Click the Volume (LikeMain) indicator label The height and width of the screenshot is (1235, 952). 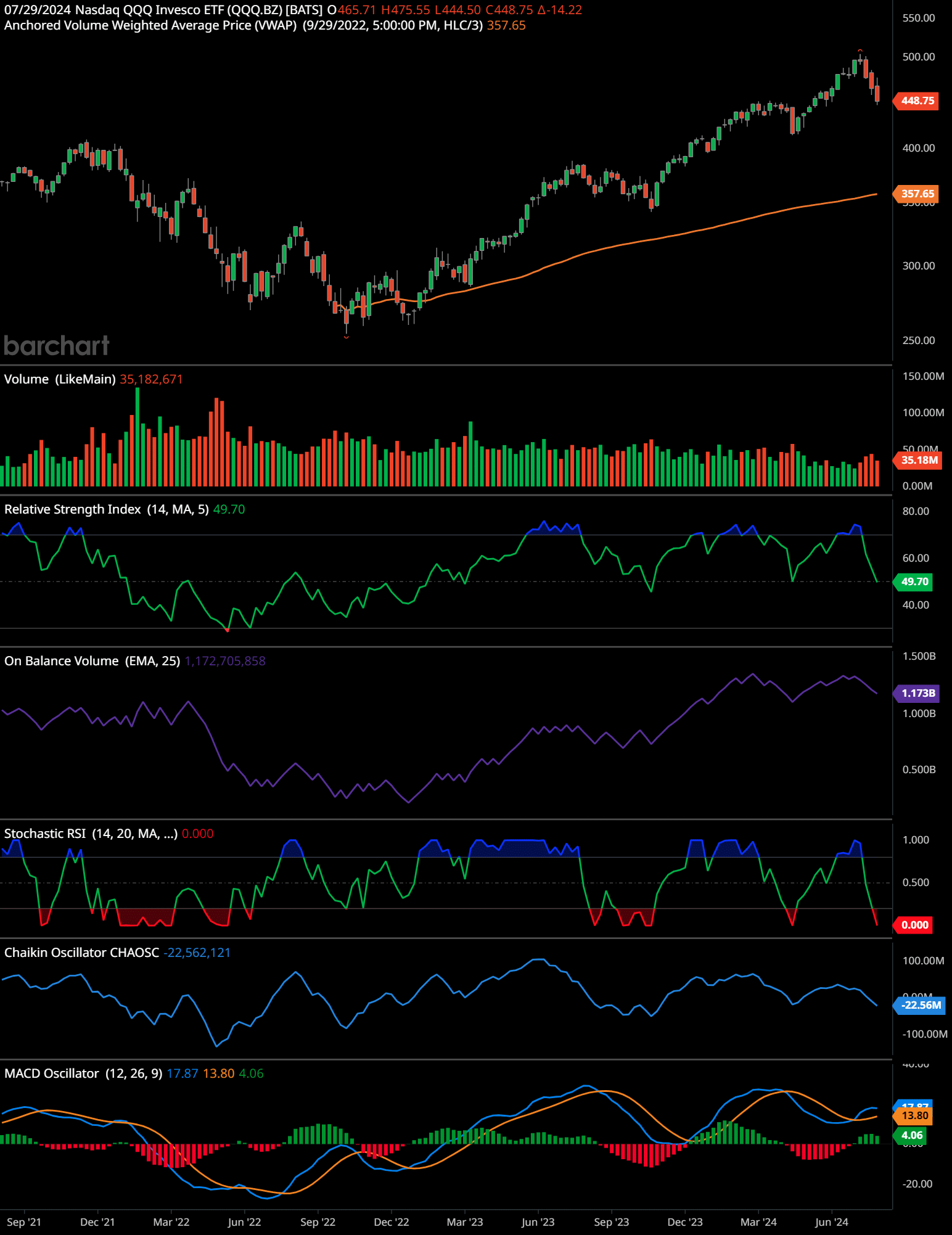coord(60,379)
